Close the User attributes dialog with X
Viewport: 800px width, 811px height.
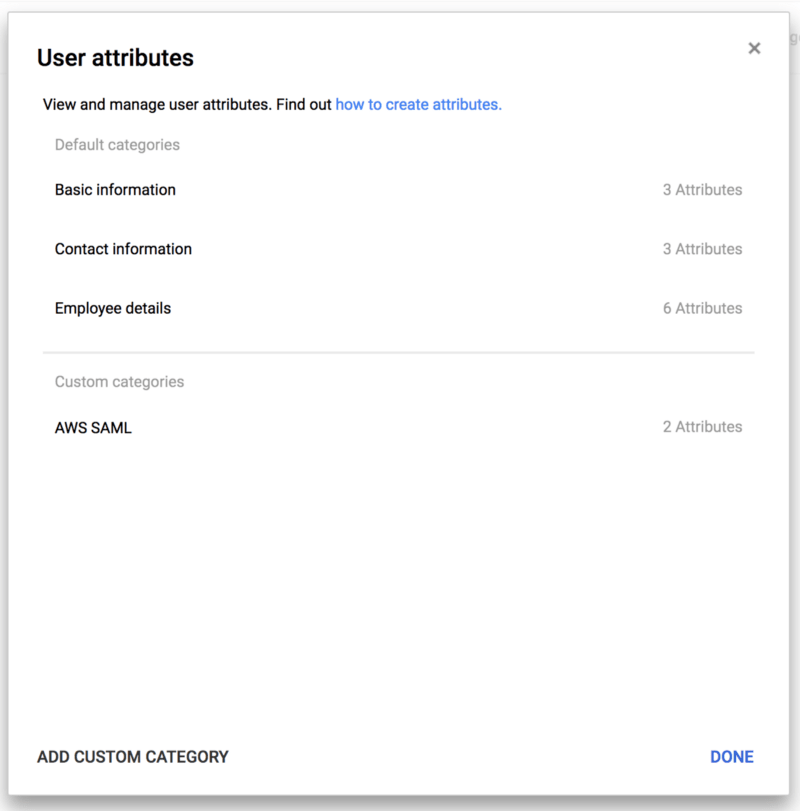(754, 49)
